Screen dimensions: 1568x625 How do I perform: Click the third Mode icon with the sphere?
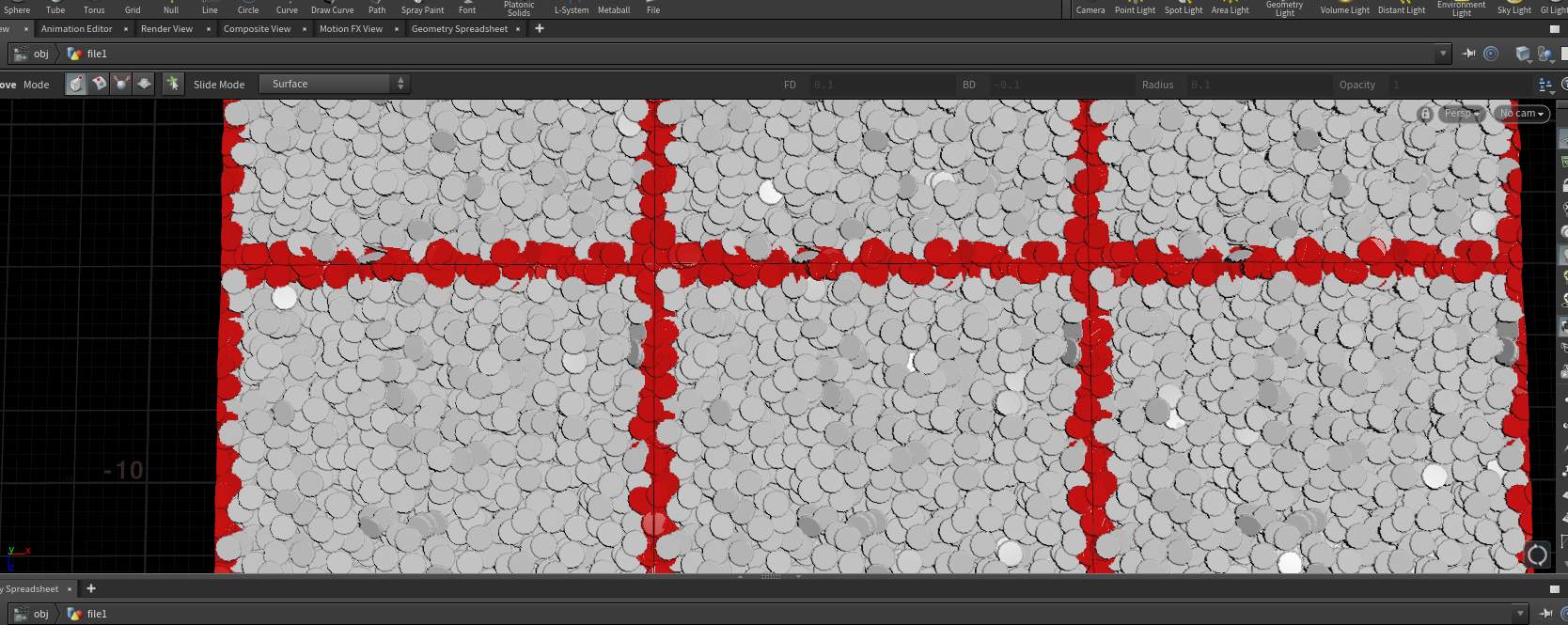pyautogui.click(x=121, y=84)
